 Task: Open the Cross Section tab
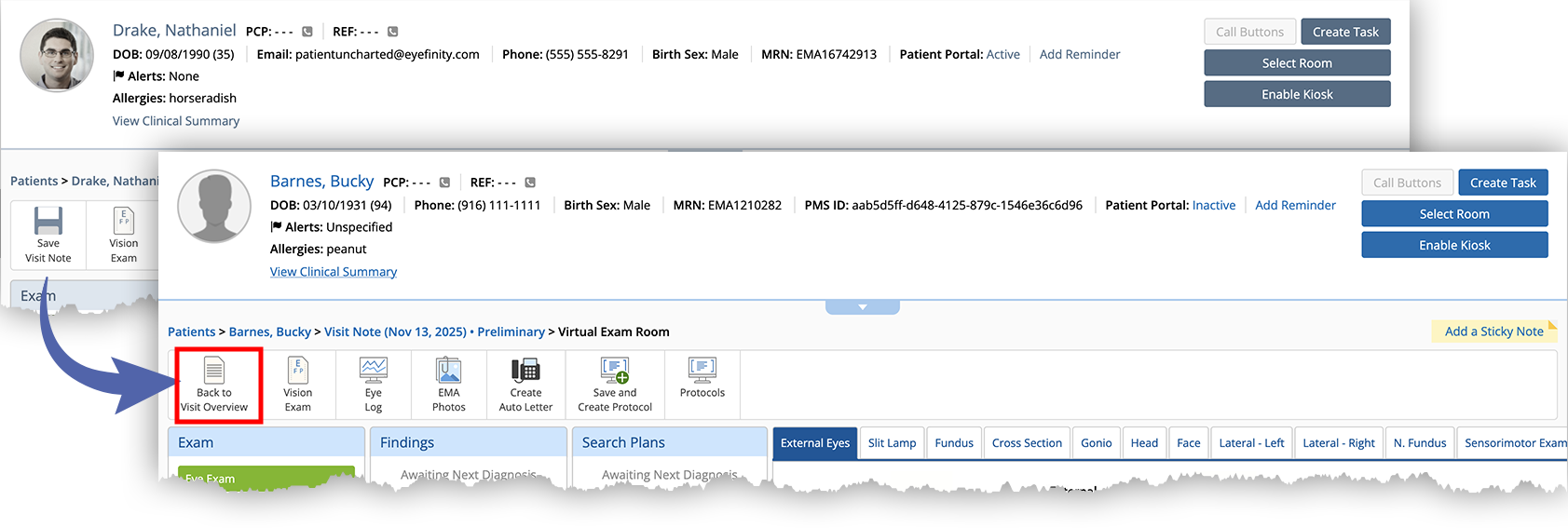[1027, 443]
